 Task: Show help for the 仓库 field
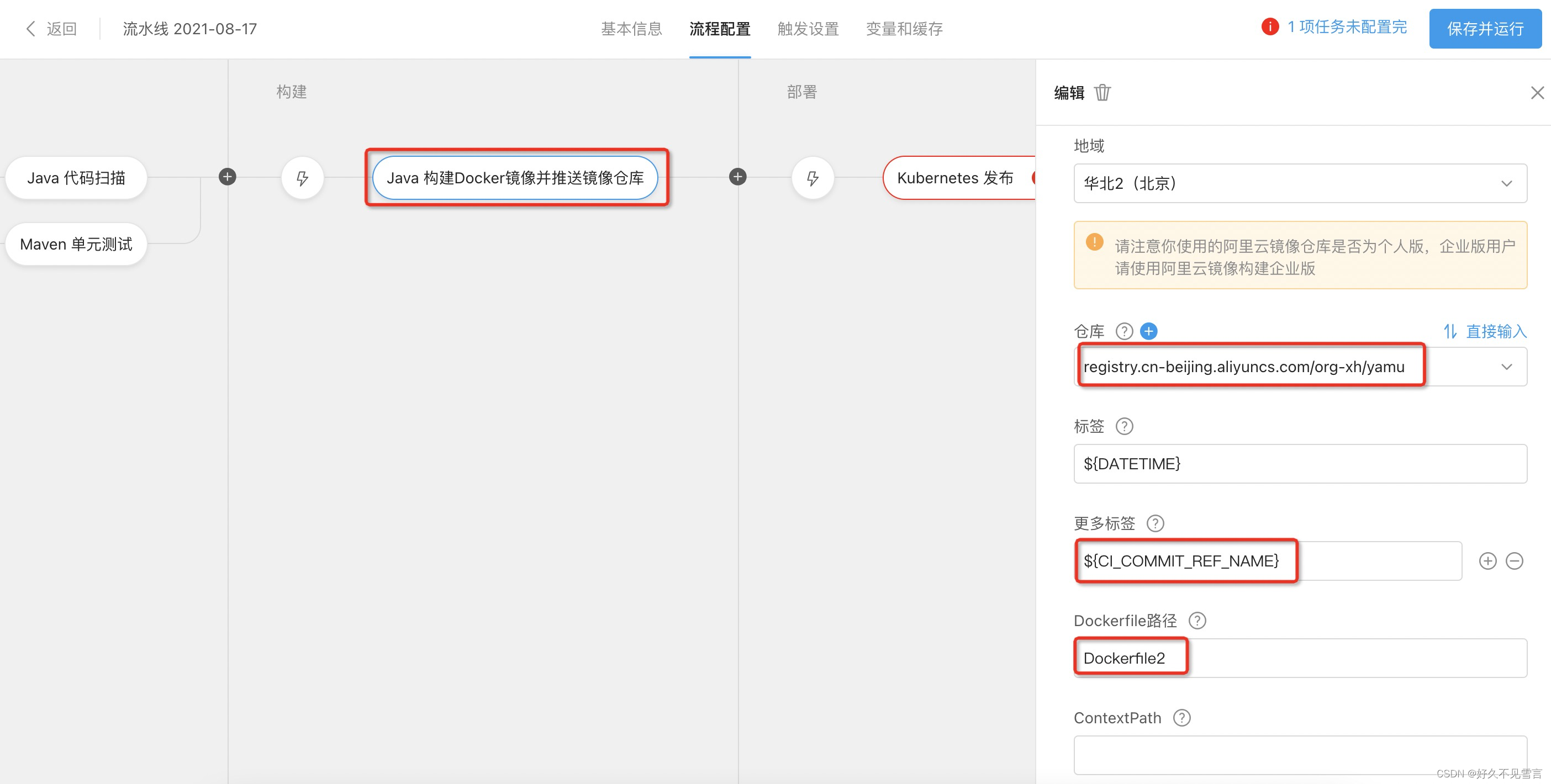[x=1124, y=331]
